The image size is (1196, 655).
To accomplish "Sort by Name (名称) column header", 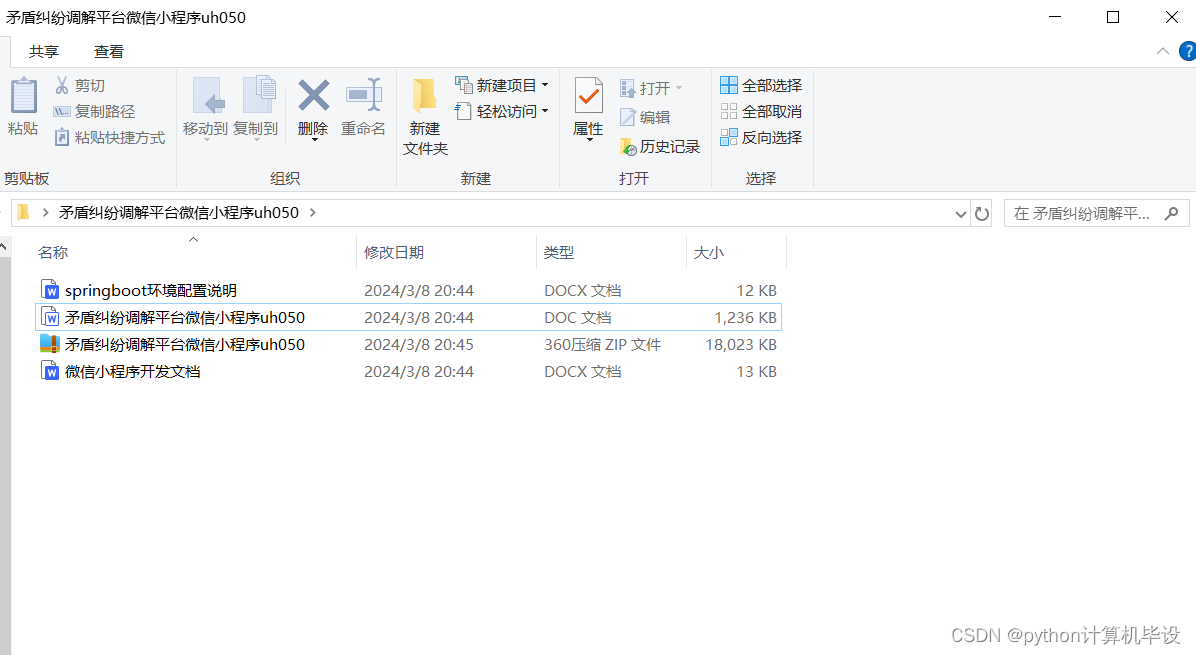I will [x=194, y=252].
